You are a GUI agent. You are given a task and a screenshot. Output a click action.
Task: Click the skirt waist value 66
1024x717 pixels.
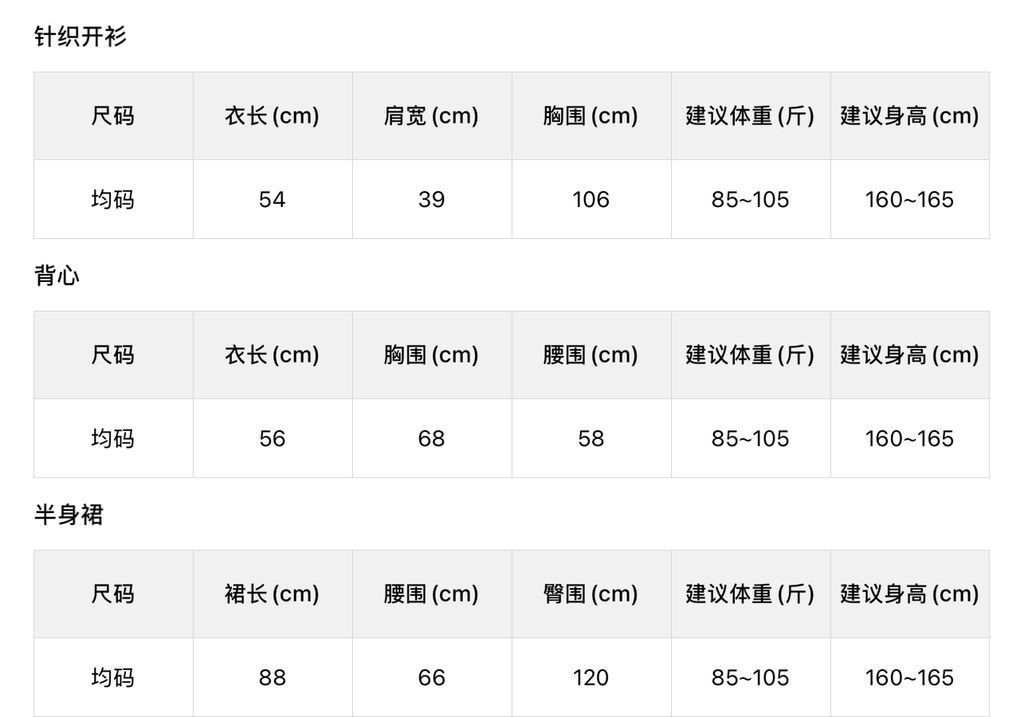coord(431,678)
